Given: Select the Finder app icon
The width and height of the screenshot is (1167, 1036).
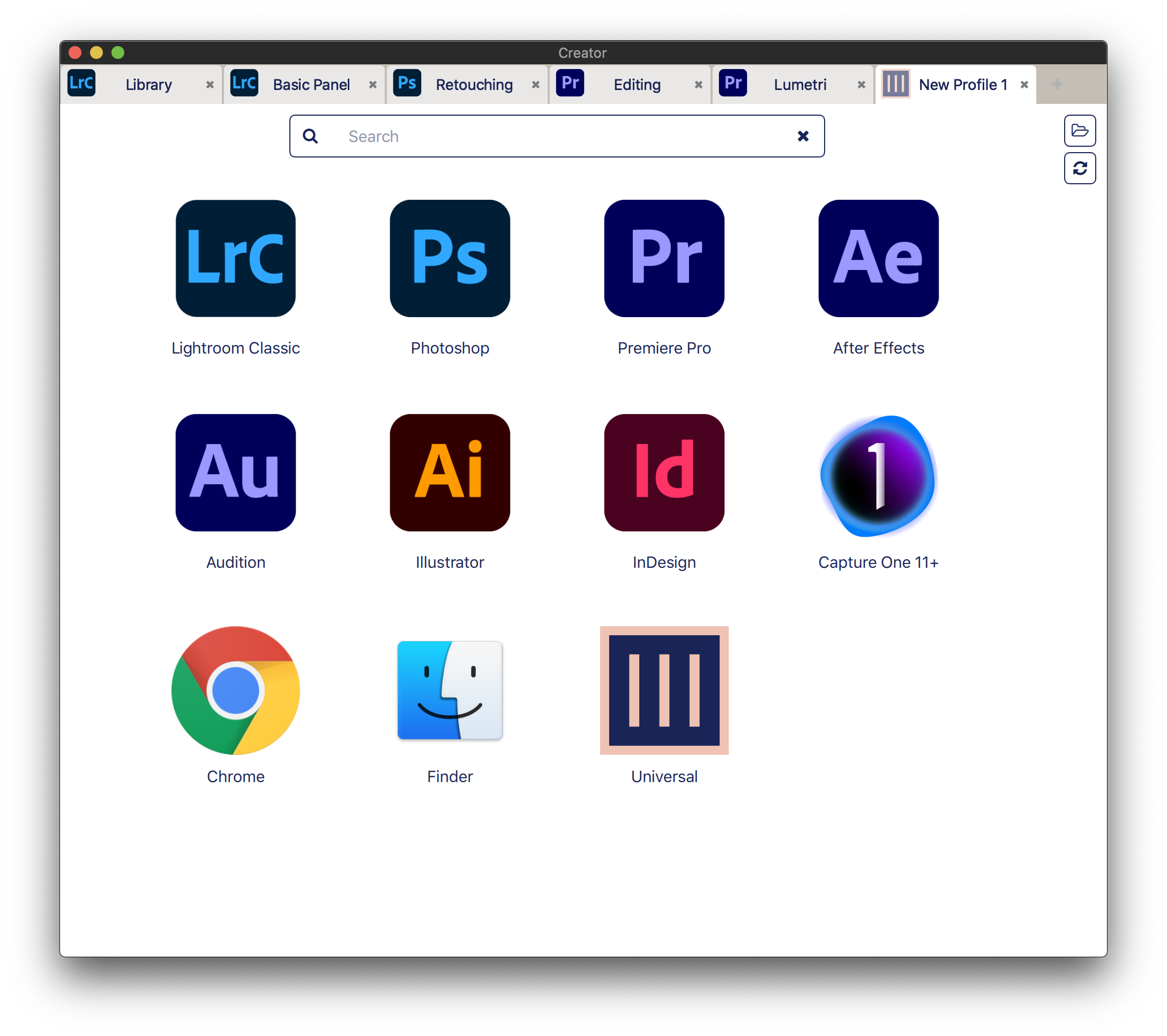Looking at the screenshot, I should coord(450,690).
